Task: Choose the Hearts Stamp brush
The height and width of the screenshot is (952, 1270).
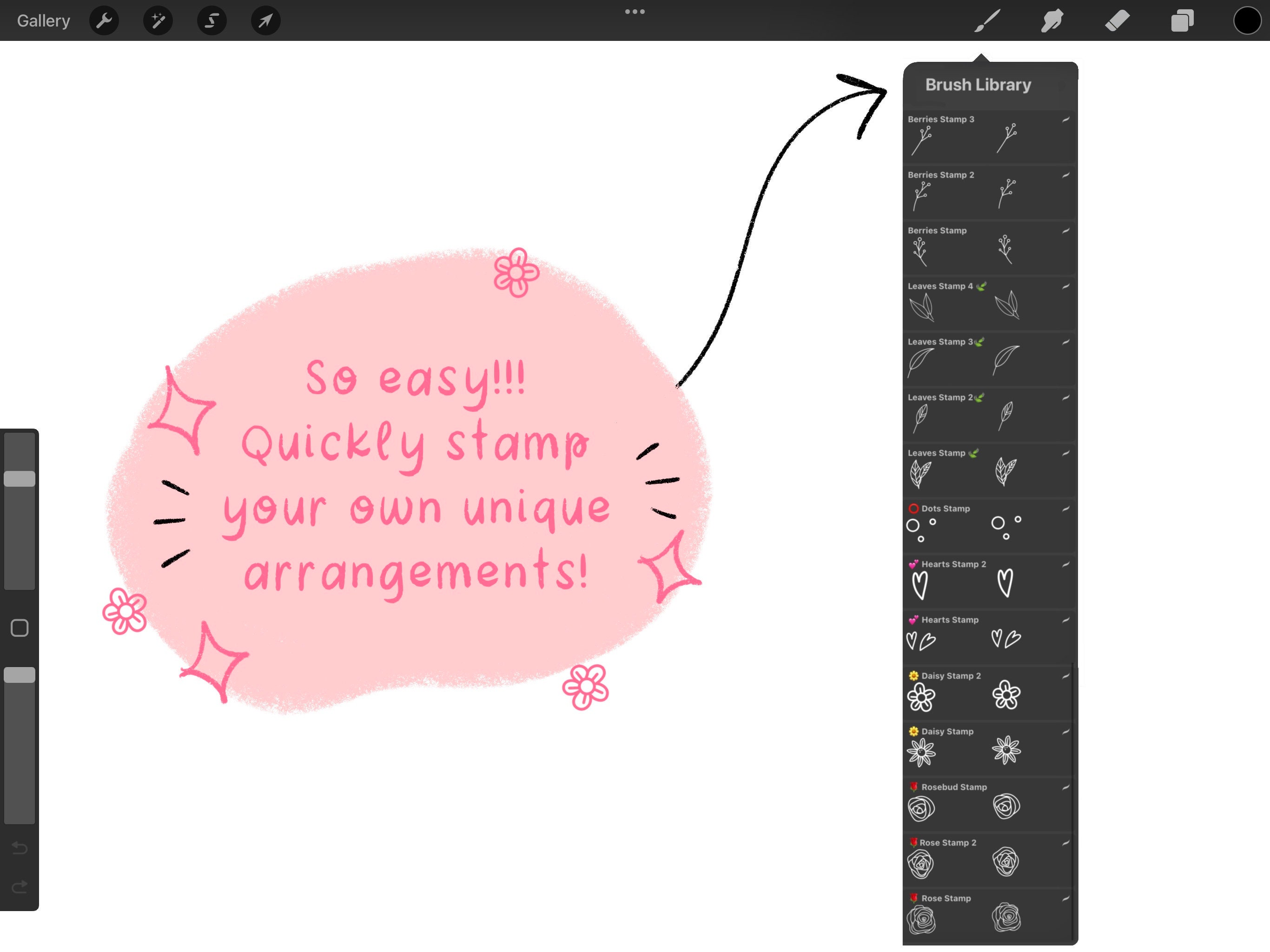Action: click(x=989, y=638)
